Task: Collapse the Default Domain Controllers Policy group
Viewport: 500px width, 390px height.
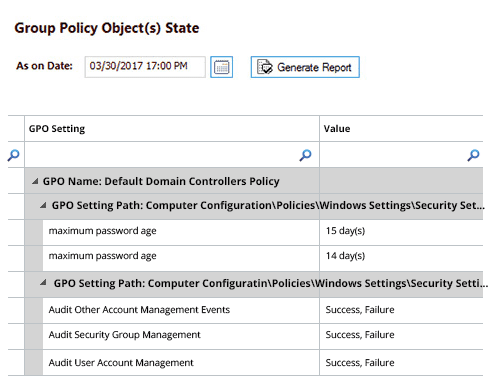Action: click(35, 181)
